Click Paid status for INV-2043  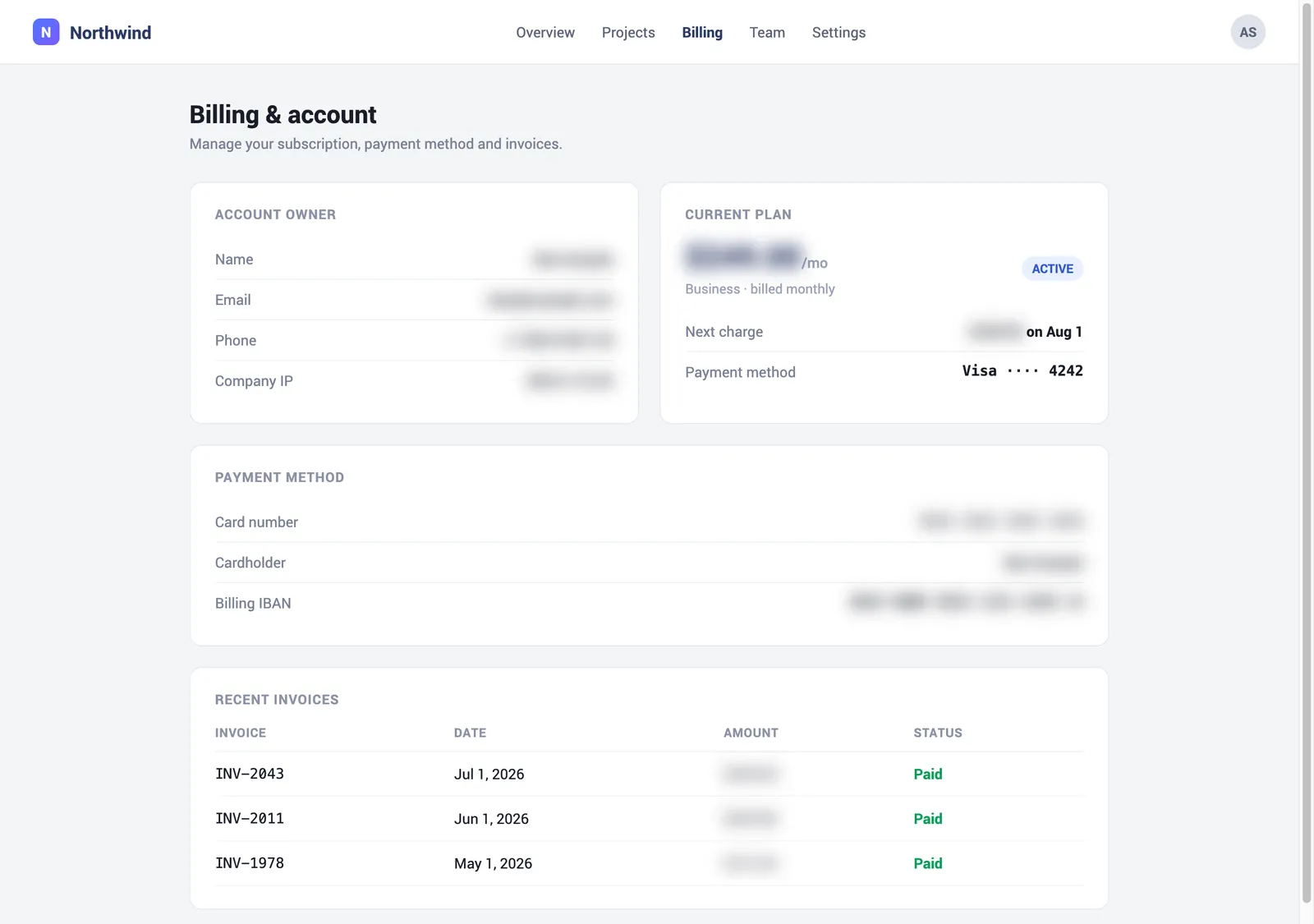(x=928, y=774)
